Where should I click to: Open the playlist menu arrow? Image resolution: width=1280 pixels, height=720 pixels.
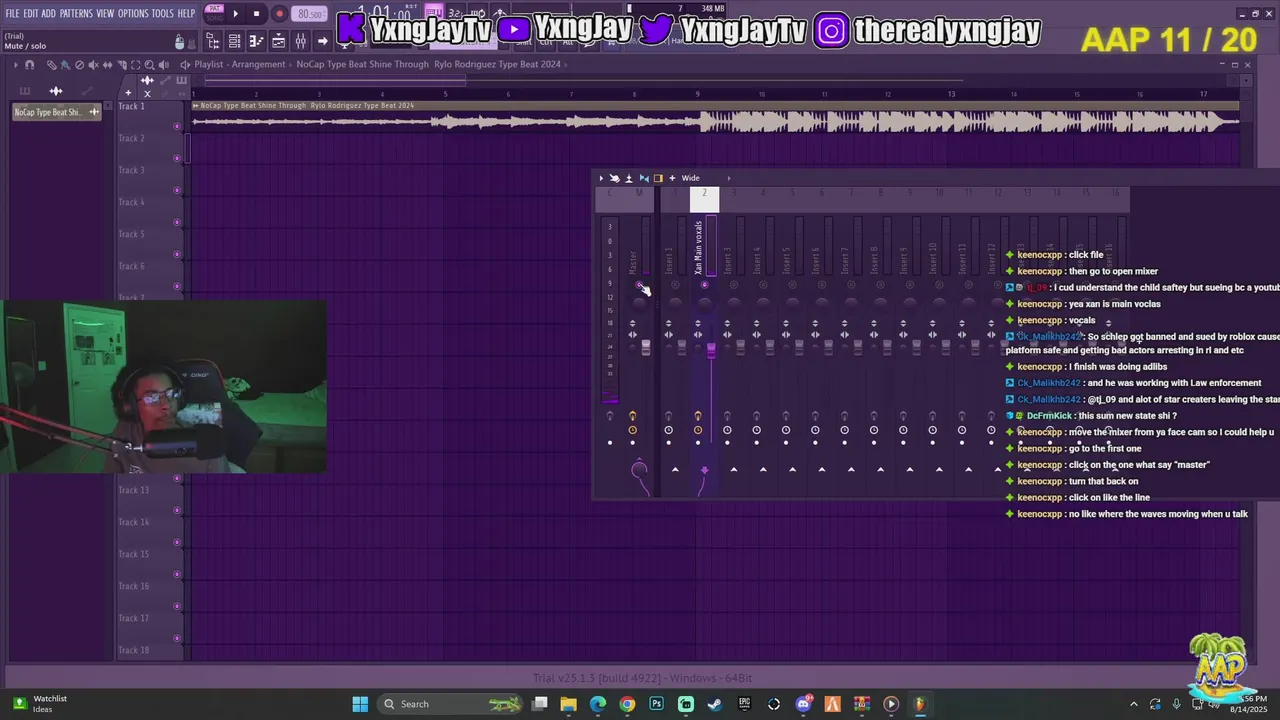point(15,65)
